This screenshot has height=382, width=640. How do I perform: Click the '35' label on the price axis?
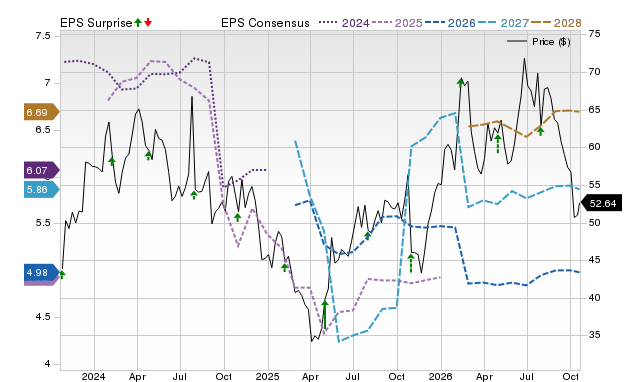595,335
